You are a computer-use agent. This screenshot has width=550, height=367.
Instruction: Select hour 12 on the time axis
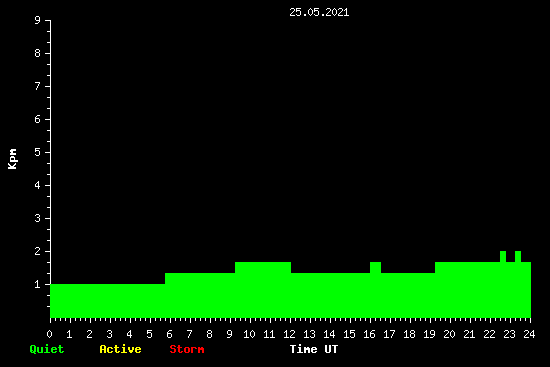coord(289,334)
